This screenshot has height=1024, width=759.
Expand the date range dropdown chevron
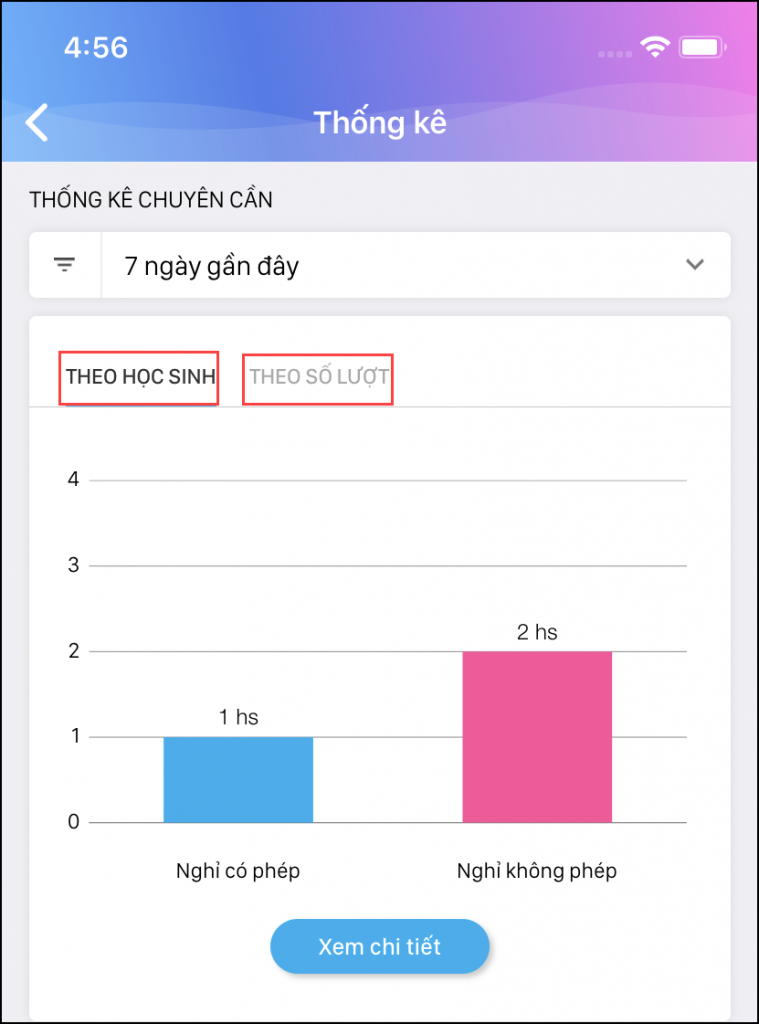(695, 265)
